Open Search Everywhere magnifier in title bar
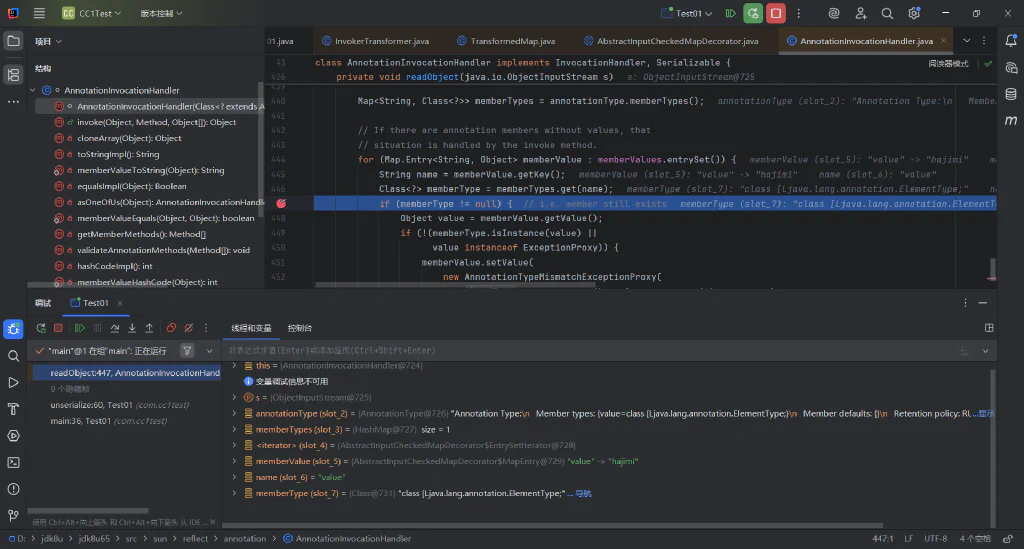 [887, 13]
